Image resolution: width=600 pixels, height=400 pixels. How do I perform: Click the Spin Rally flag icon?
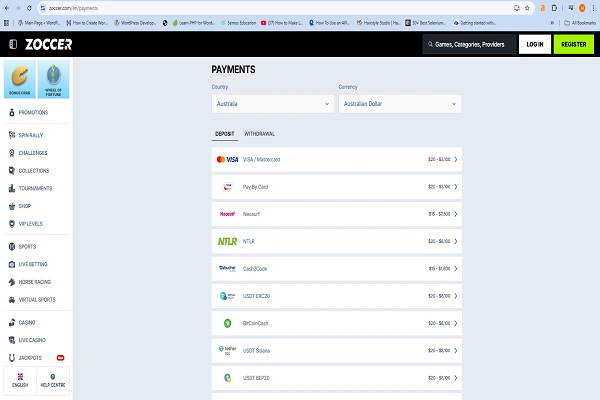(x=12, y=135)
